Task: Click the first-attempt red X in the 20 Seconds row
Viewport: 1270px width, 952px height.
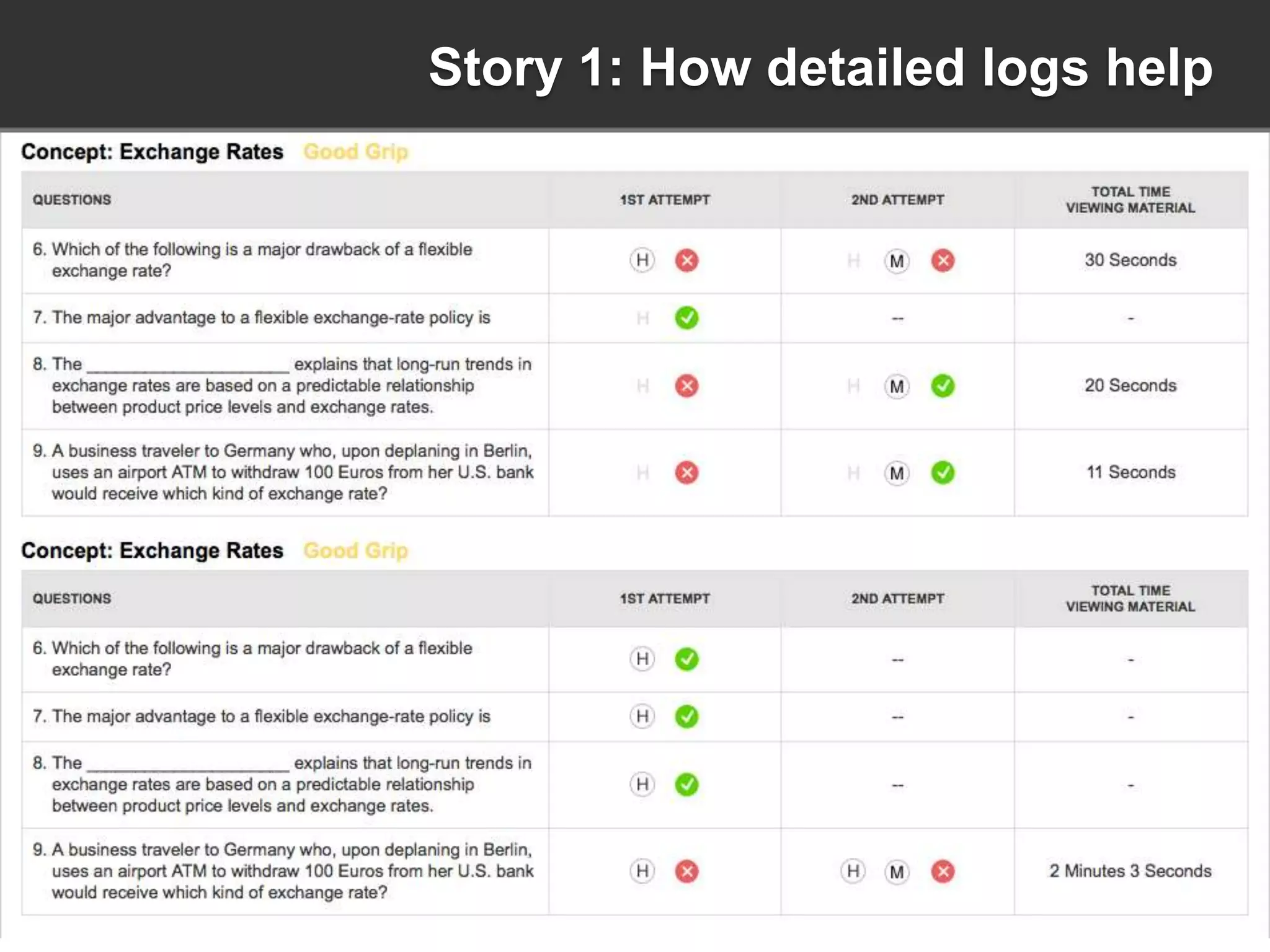Action: pos(686,386)
